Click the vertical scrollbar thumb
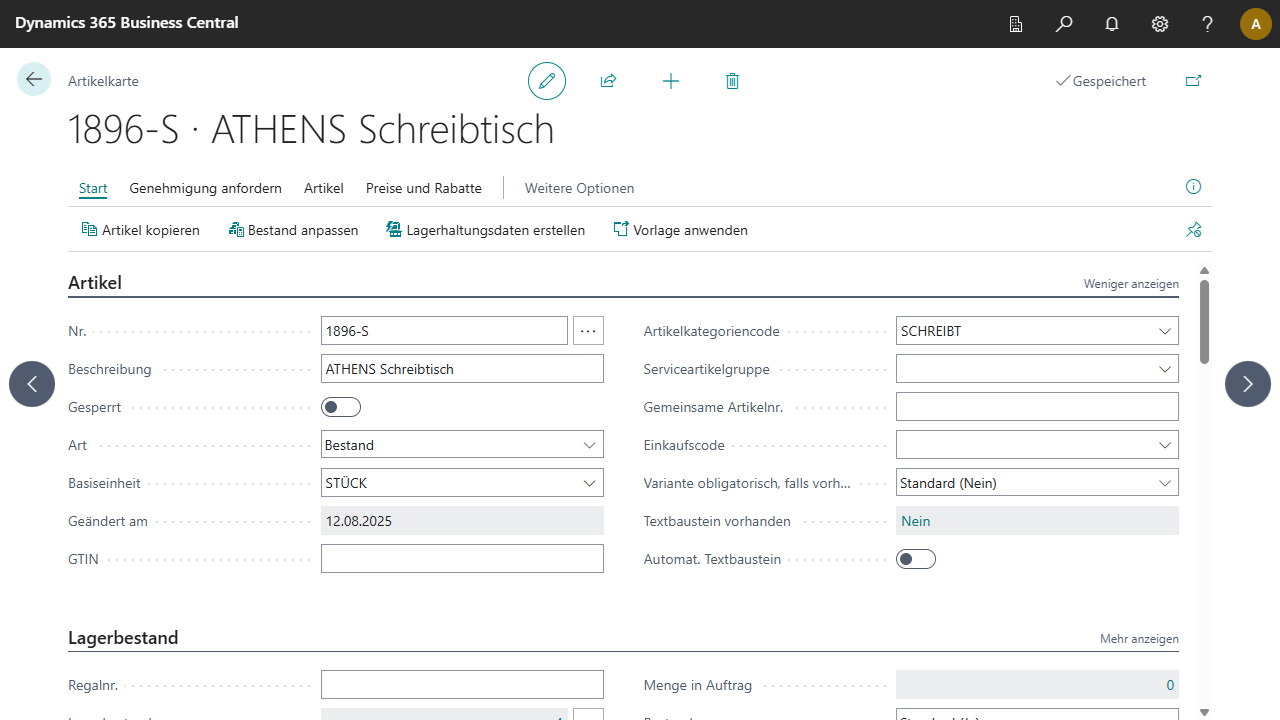Image resolution: width=1280 pixels, height=720 pixels. click(1204, 320)
